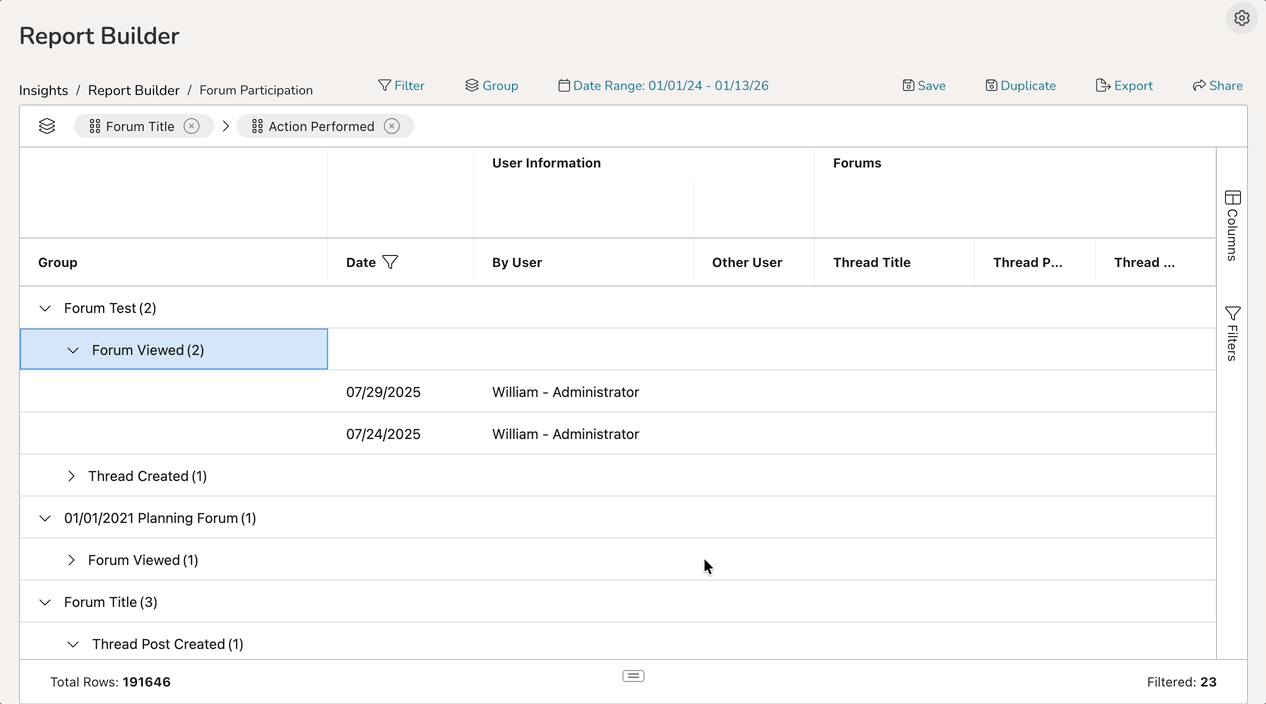Save the current report

pyautogui.click(x=923, y=86)
